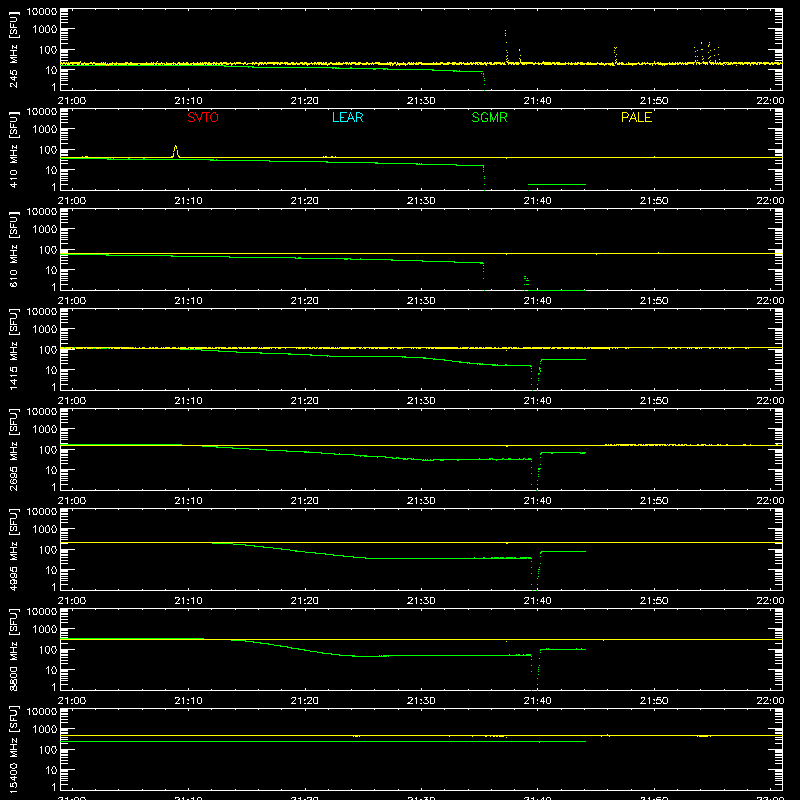Click the 1000 tick label of the 410 MHz plot

[45, 130]
